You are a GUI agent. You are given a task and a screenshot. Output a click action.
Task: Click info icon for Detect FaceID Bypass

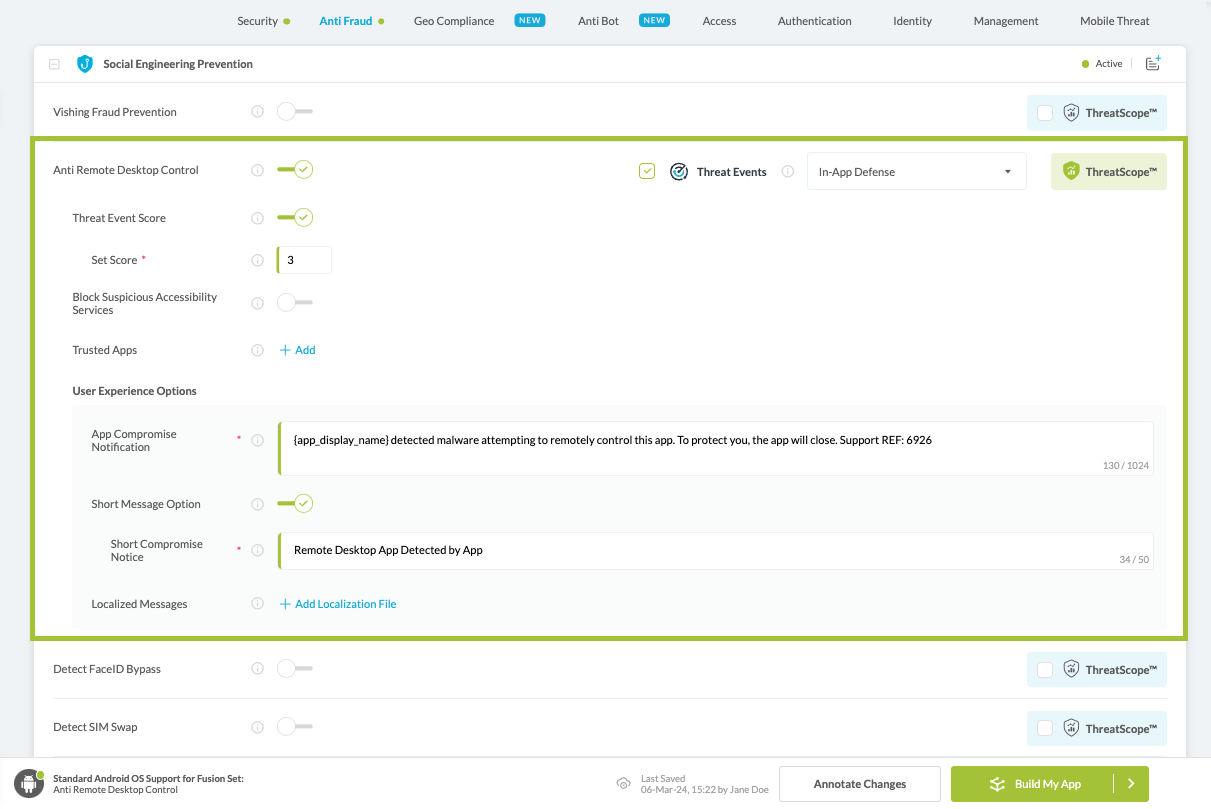point(257,669)
